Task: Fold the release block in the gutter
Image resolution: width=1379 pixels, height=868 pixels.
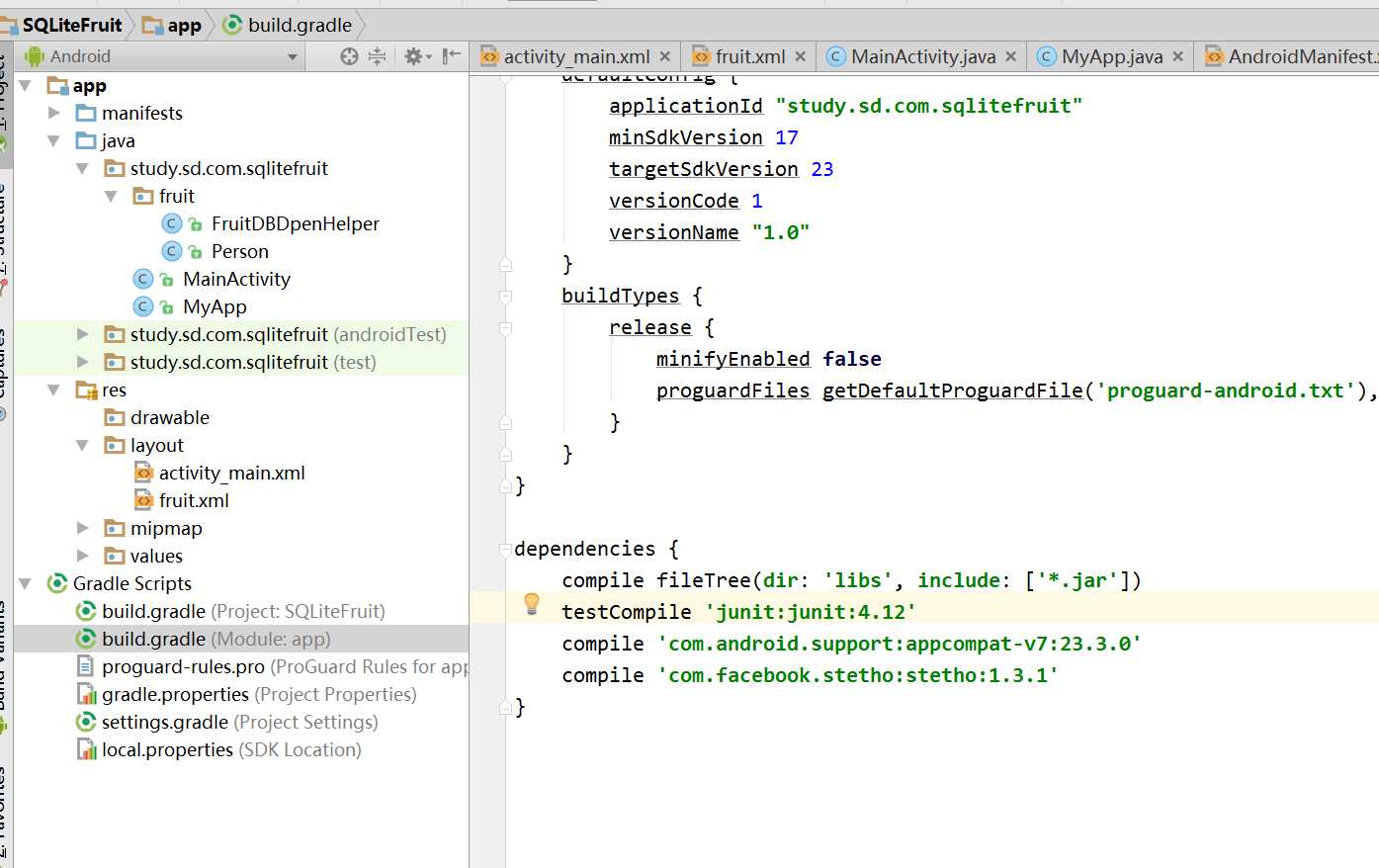Action: click(506, 328)
